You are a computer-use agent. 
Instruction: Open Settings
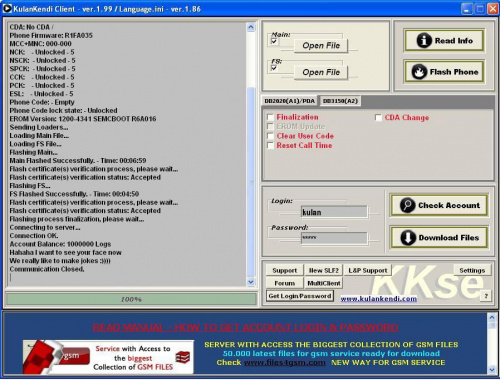click(x=472, y=270)
